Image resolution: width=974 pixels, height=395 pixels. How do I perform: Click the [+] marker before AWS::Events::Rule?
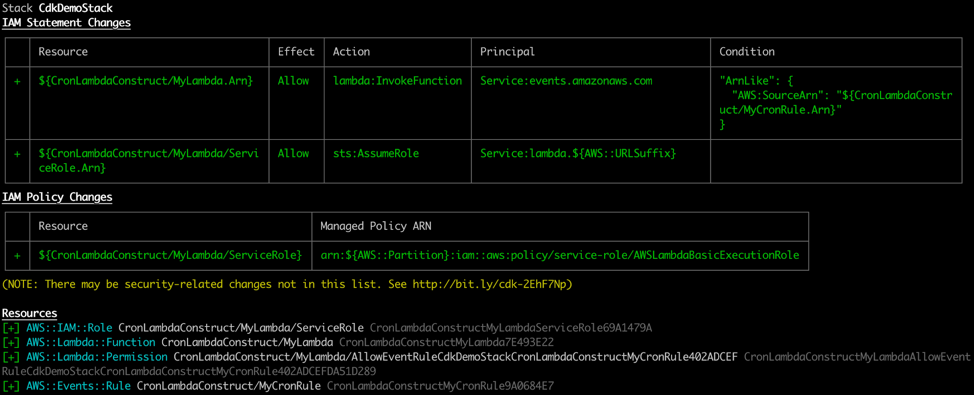point(12,386)
